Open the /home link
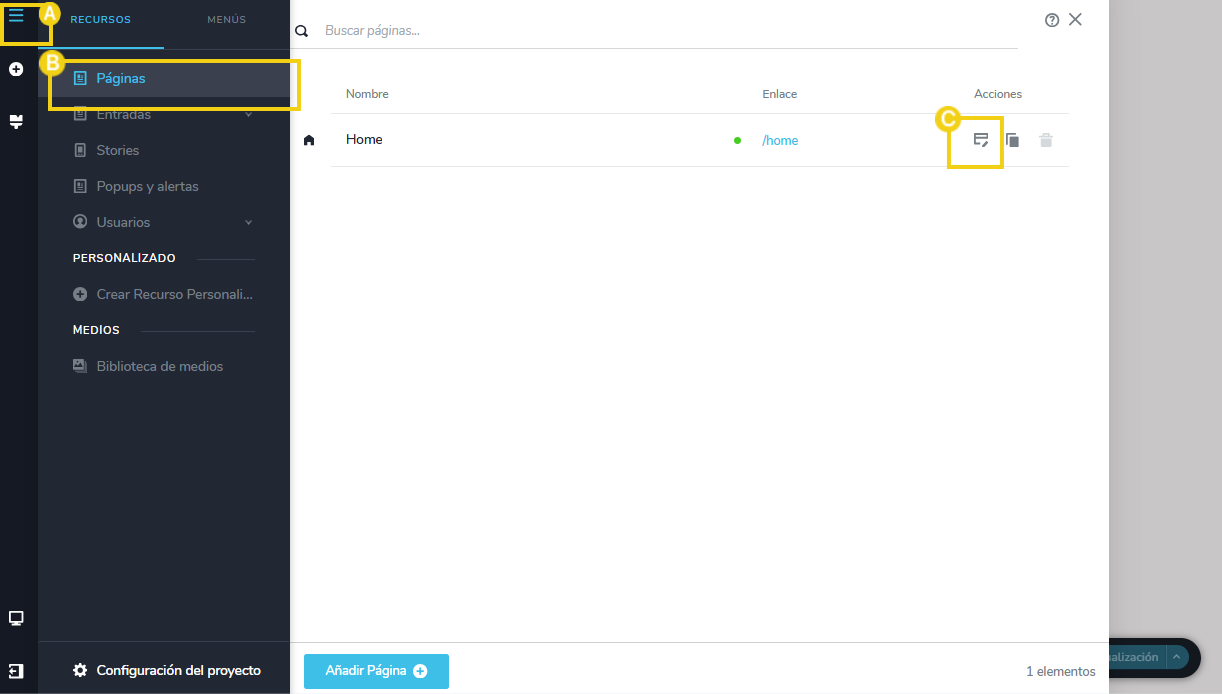The width and height of the screenshot is (1222, 694). click(780, 140)
